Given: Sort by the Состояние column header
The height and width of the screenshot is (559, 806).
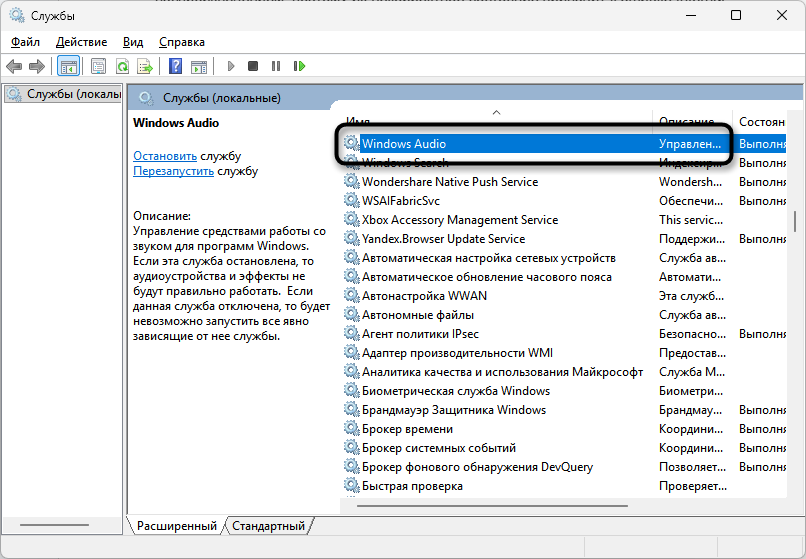Looking at the screenshot, I should 761,121.
